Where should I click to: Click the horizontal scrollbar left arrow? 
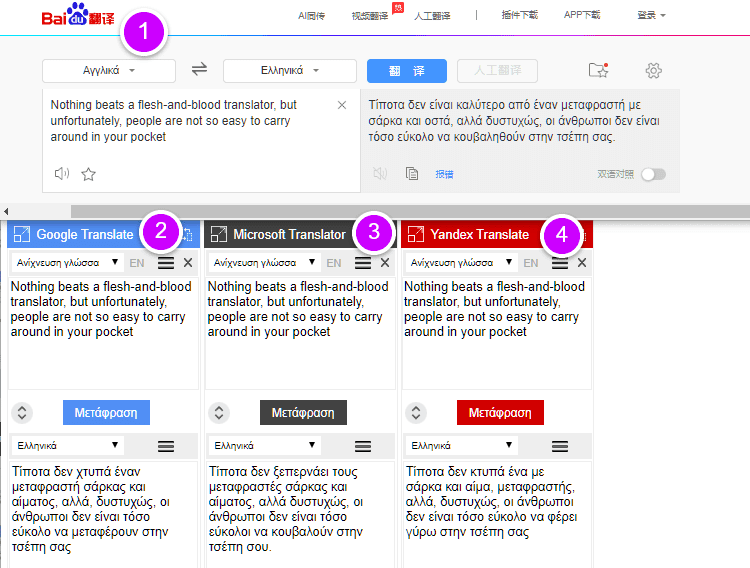[x=6, y=211]
